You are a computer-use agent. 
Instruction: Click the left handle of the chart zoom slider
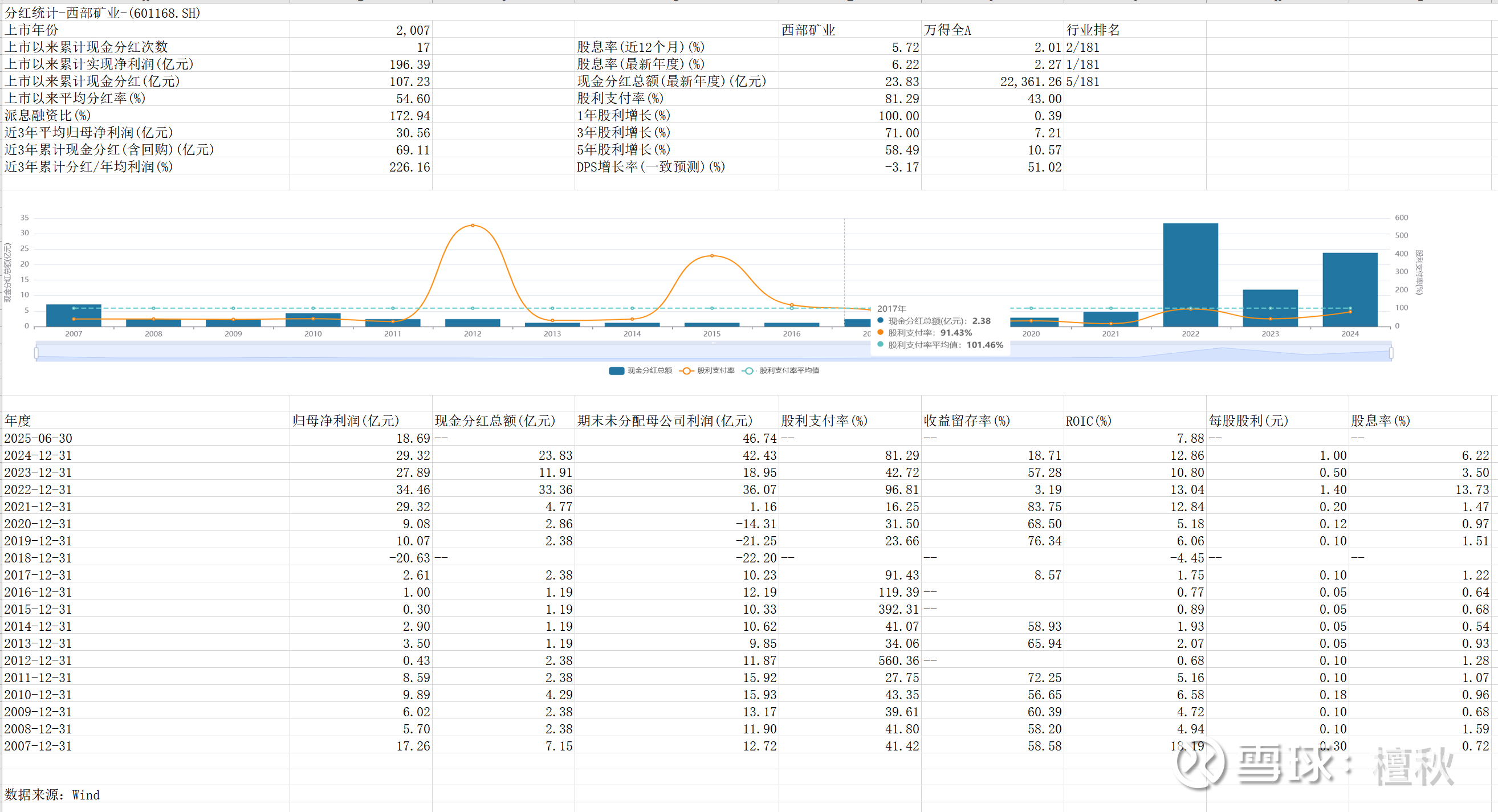tap(36, 353)
